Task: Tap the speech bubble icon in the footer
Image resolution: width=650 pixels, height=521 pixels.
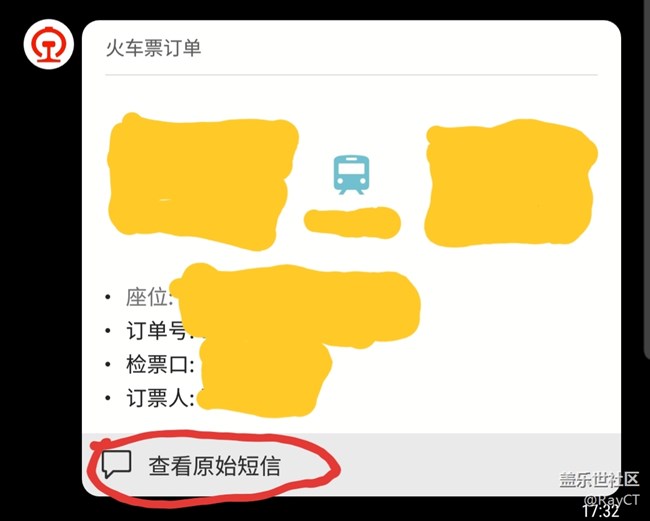Action: coord(116,464)
